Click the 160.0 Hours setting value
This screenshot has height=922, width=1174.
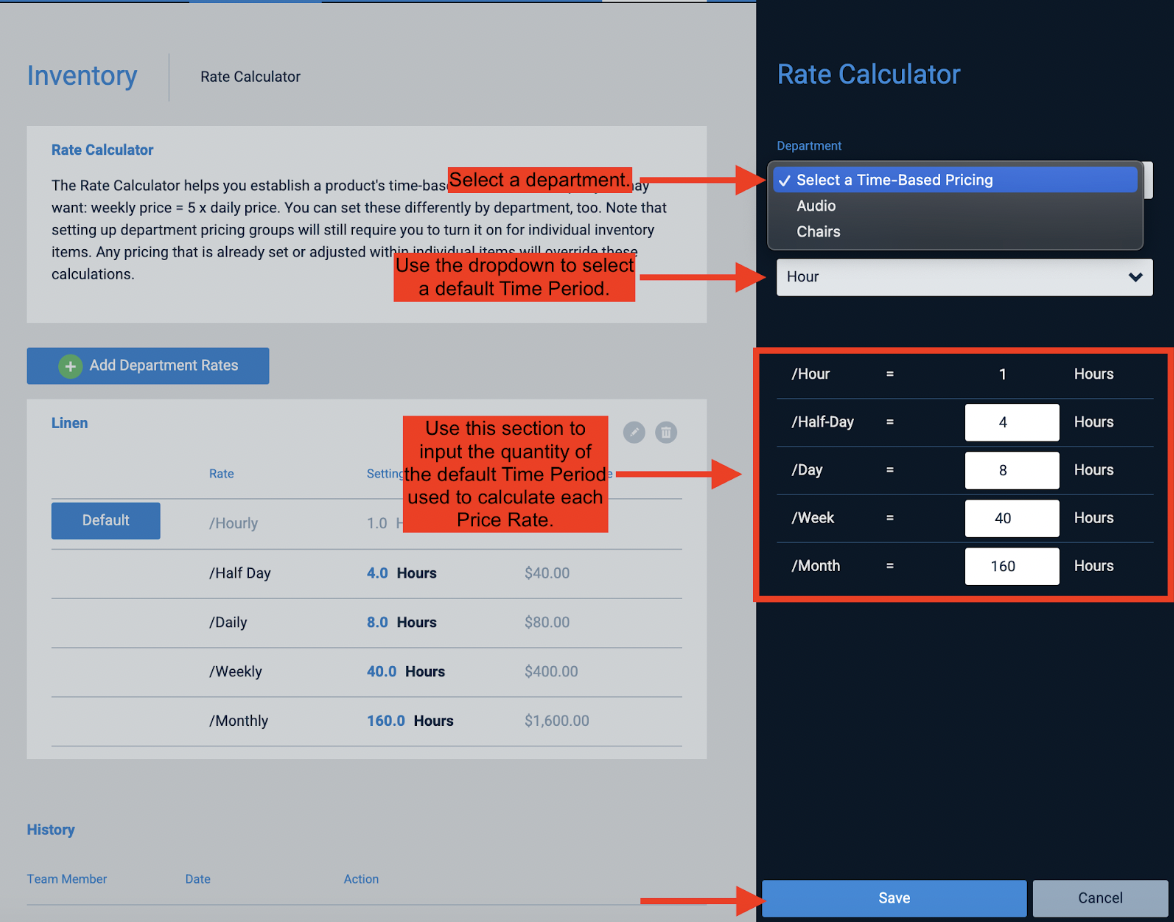pos(410,721)
